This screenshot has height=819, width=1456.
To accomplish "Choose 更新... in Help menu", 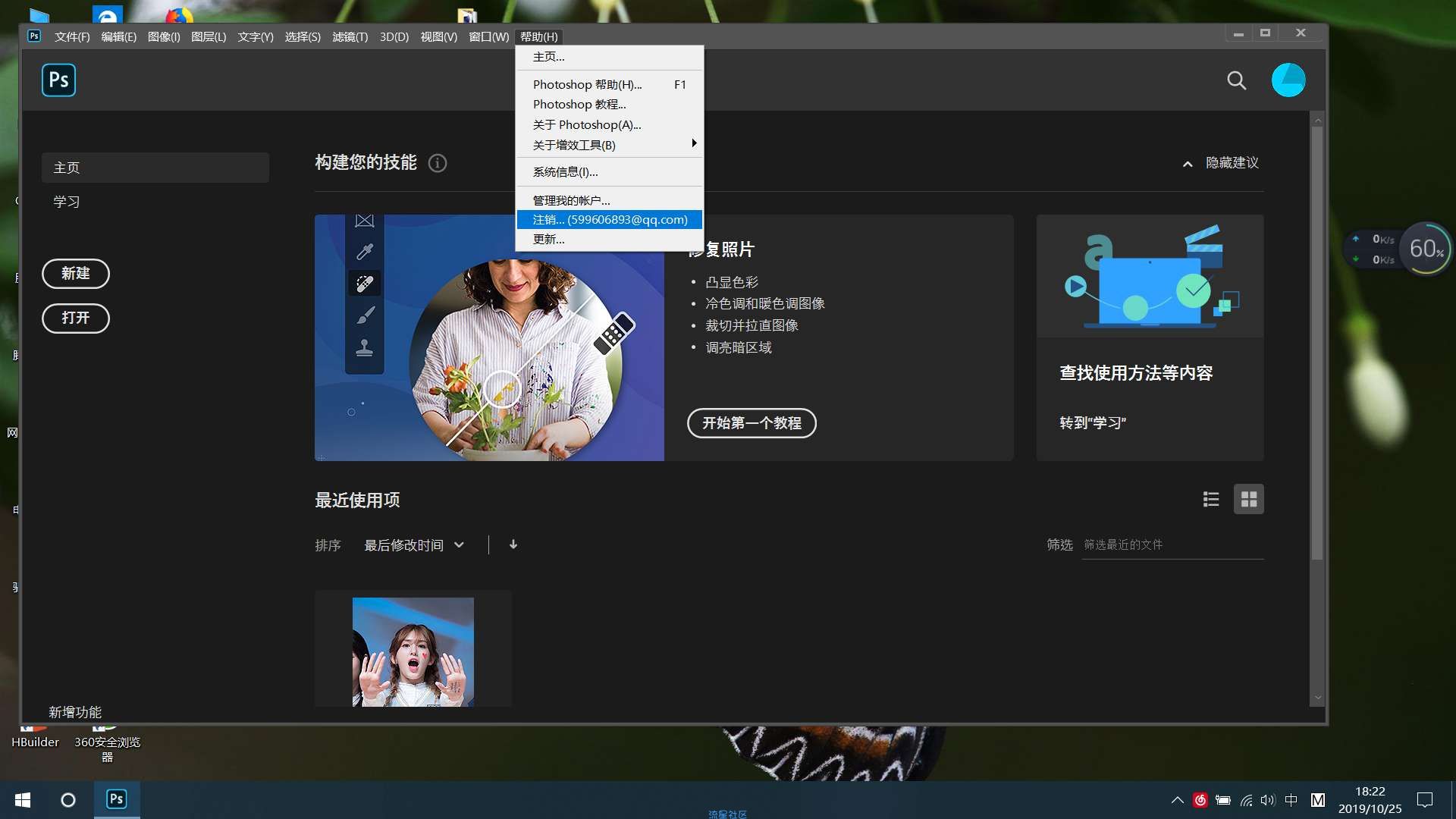I will (610, 240).
